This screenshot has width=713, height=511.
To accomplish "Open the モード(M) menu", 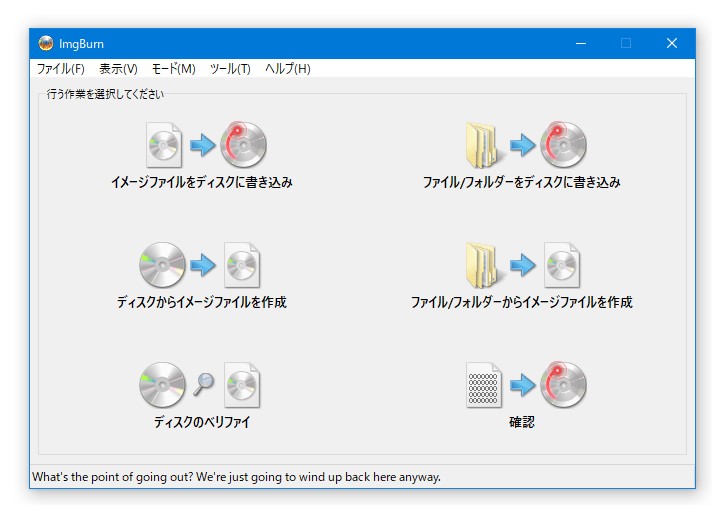I will (174, 69).
